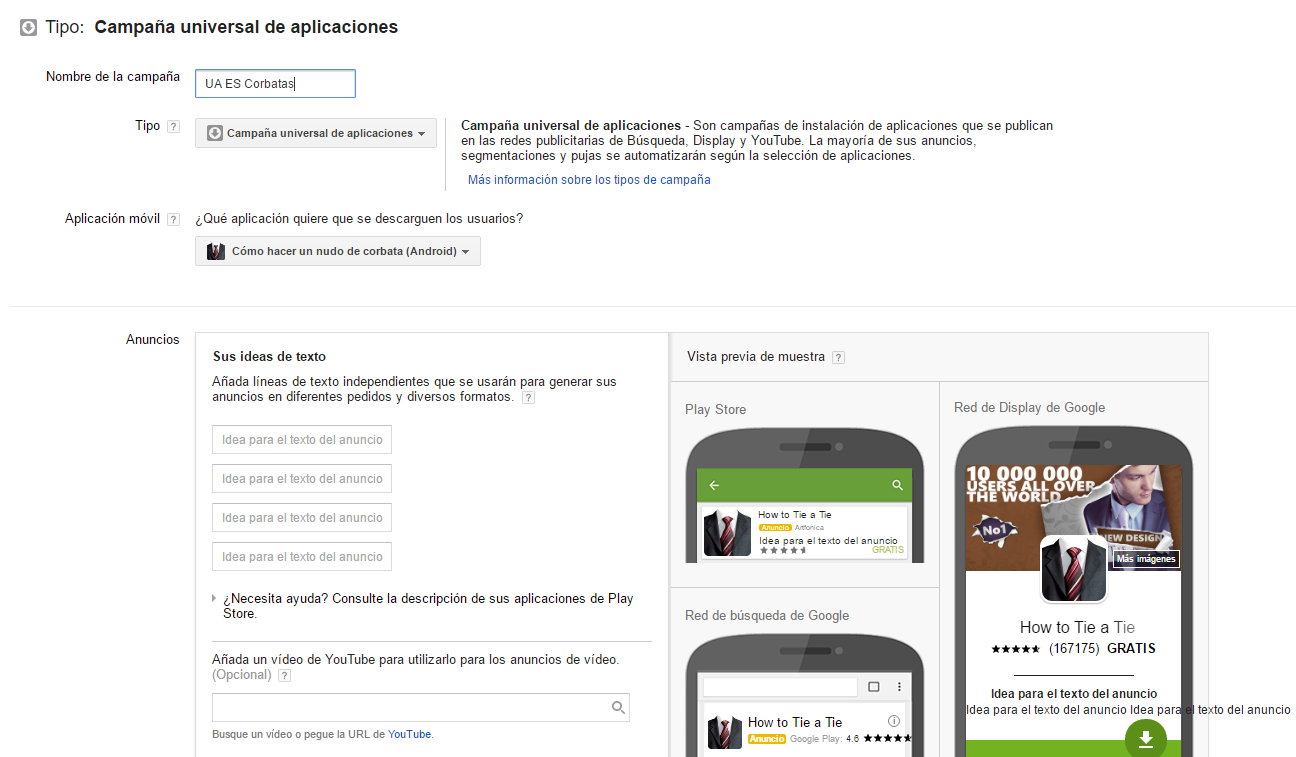Click the tabs square icon in search preview browser

click(874, 687)
